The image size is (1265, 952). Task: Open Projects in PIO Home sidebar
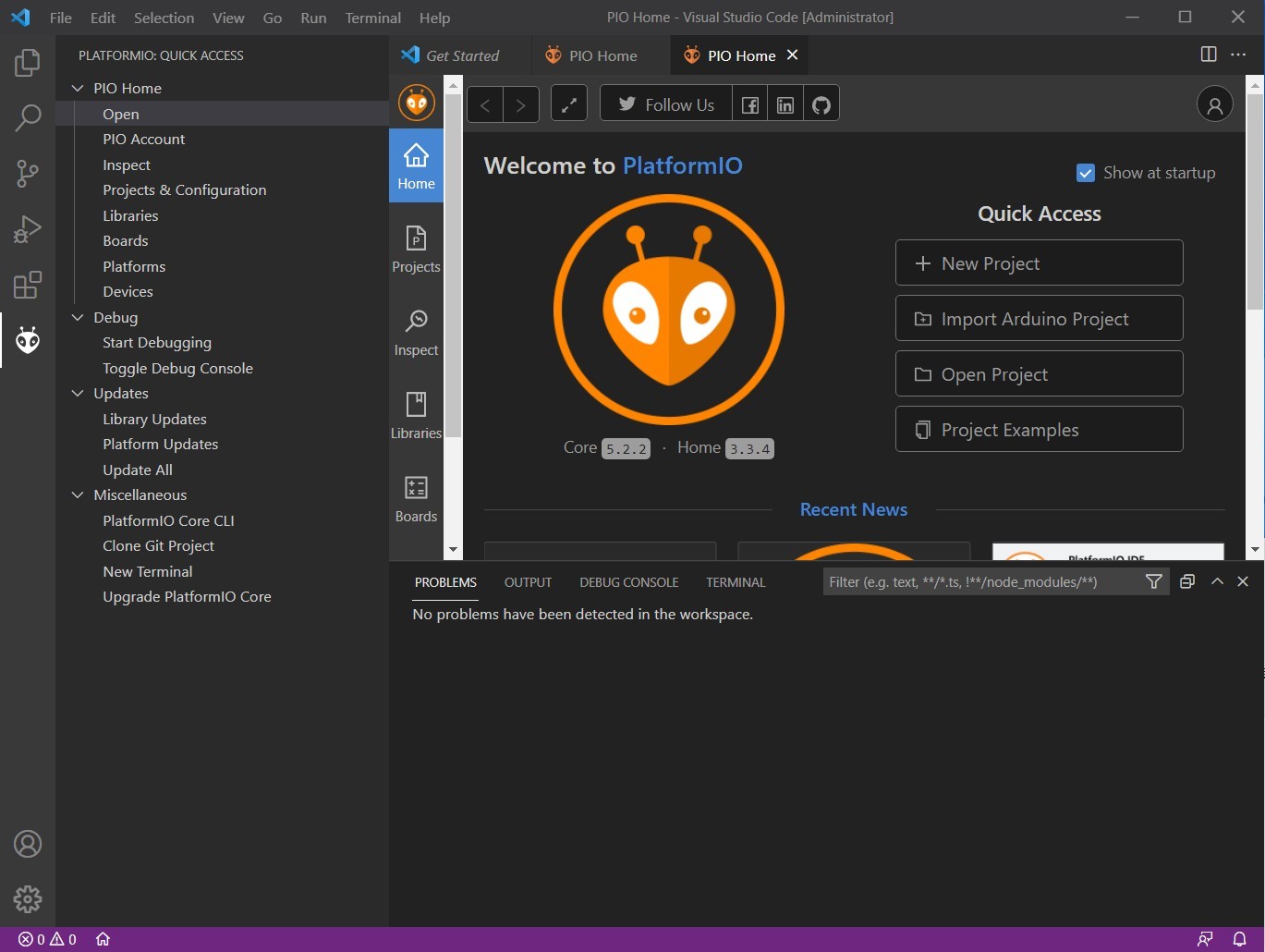[x=416, y=249]
